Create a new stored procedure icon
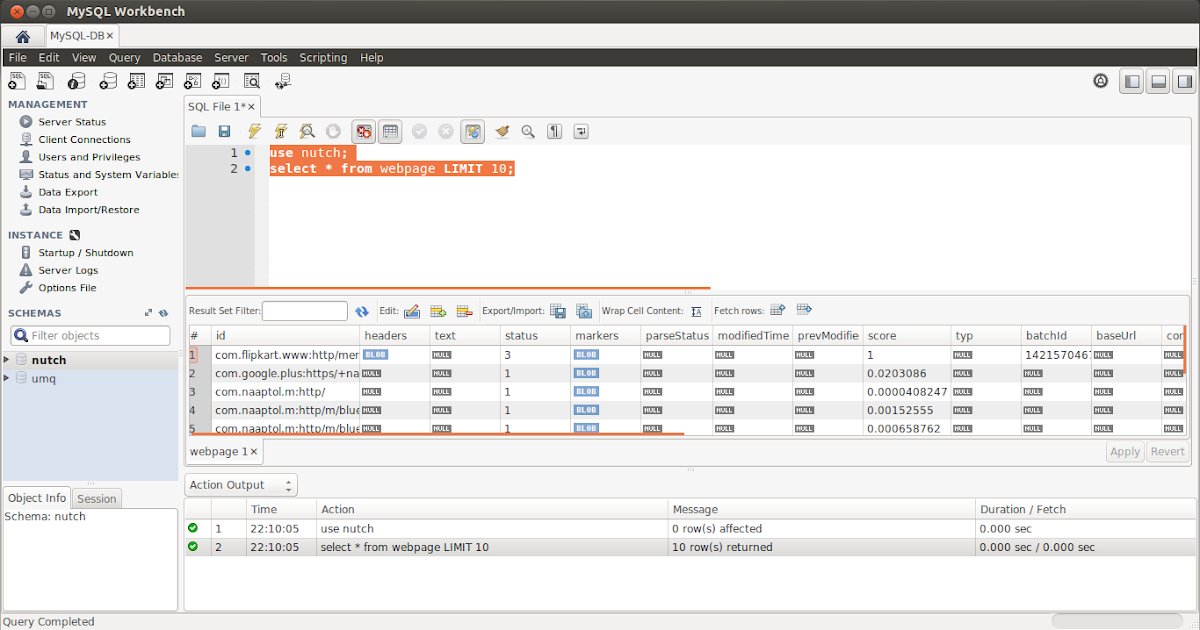 click(194, 81)
